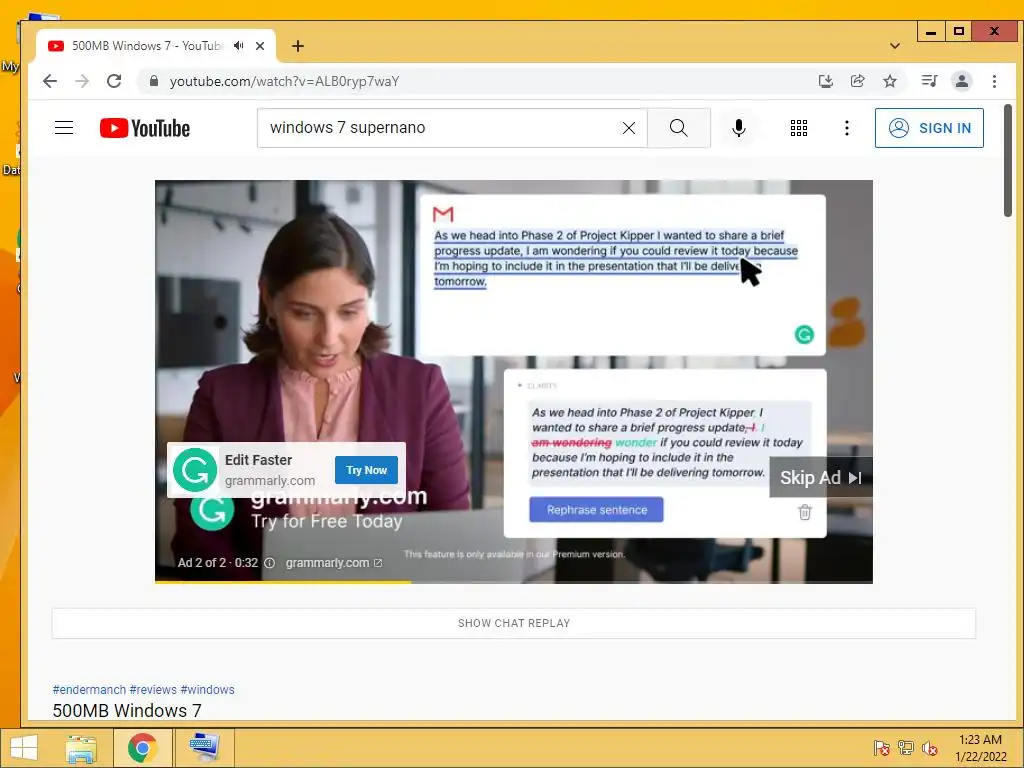Image resolution: width=1024 pixels, height=768 pixels.
Task: Click the Grammarly logo in ad card
Action: pos(195,470)
